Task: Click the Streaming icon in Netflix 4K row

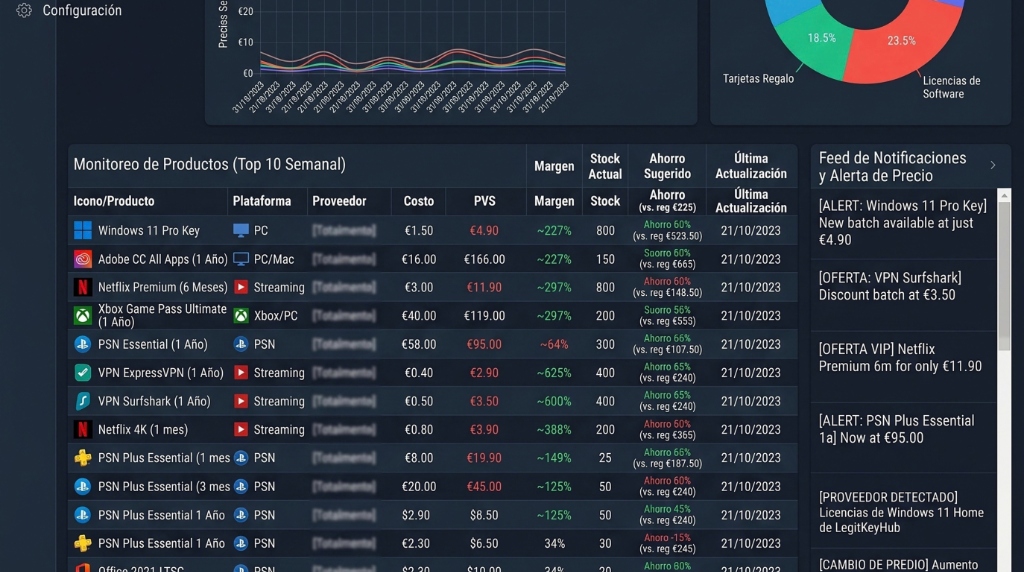Action: click(241, 430)
